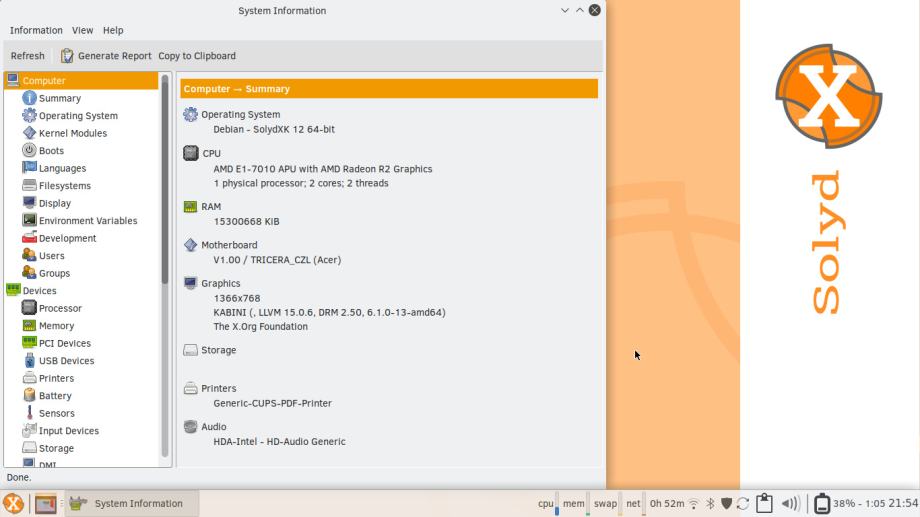Open Memory sidebar entry
920x517 pixels.
(x=48, y=326)
